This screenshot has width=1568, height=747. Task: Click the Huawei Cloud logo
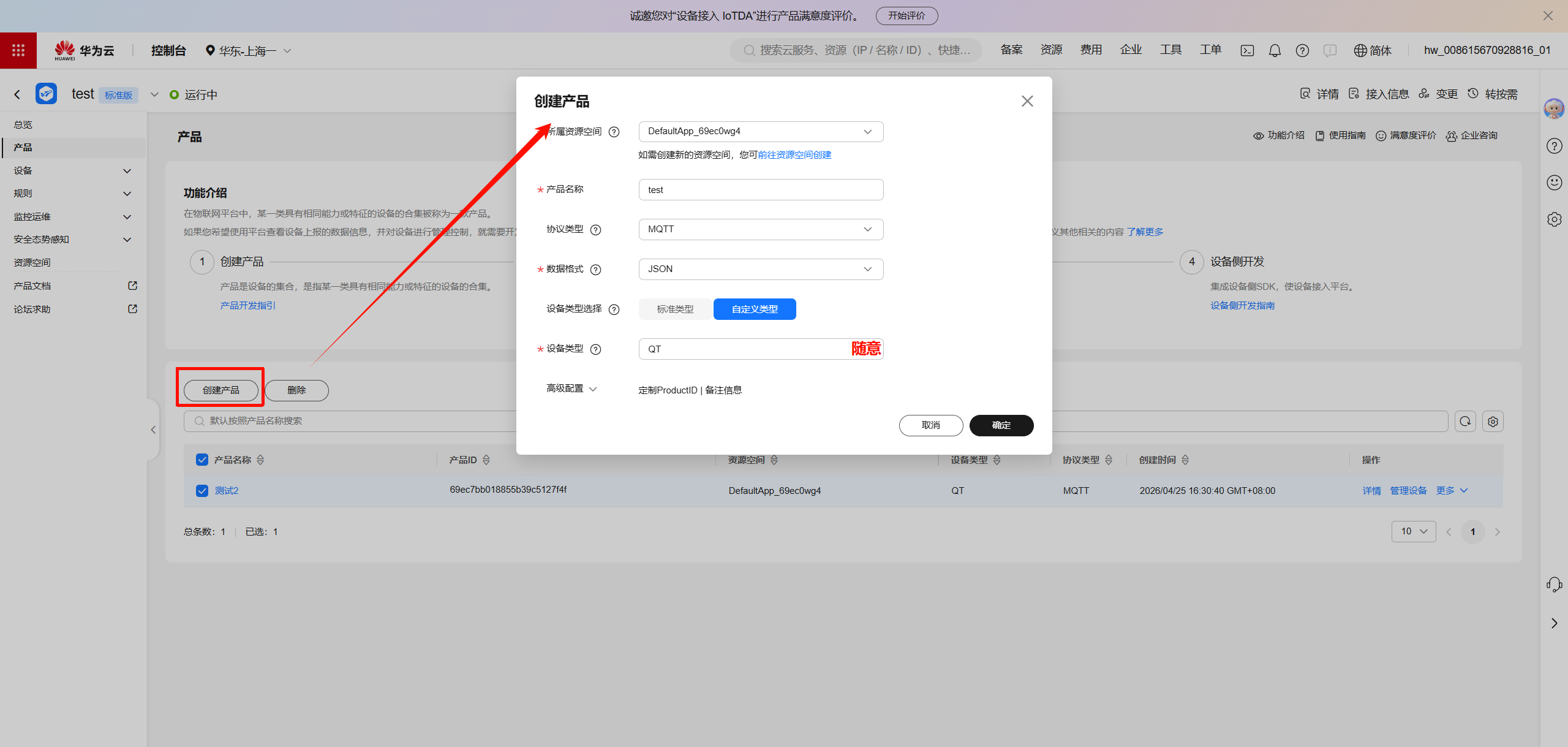(85, 50)
